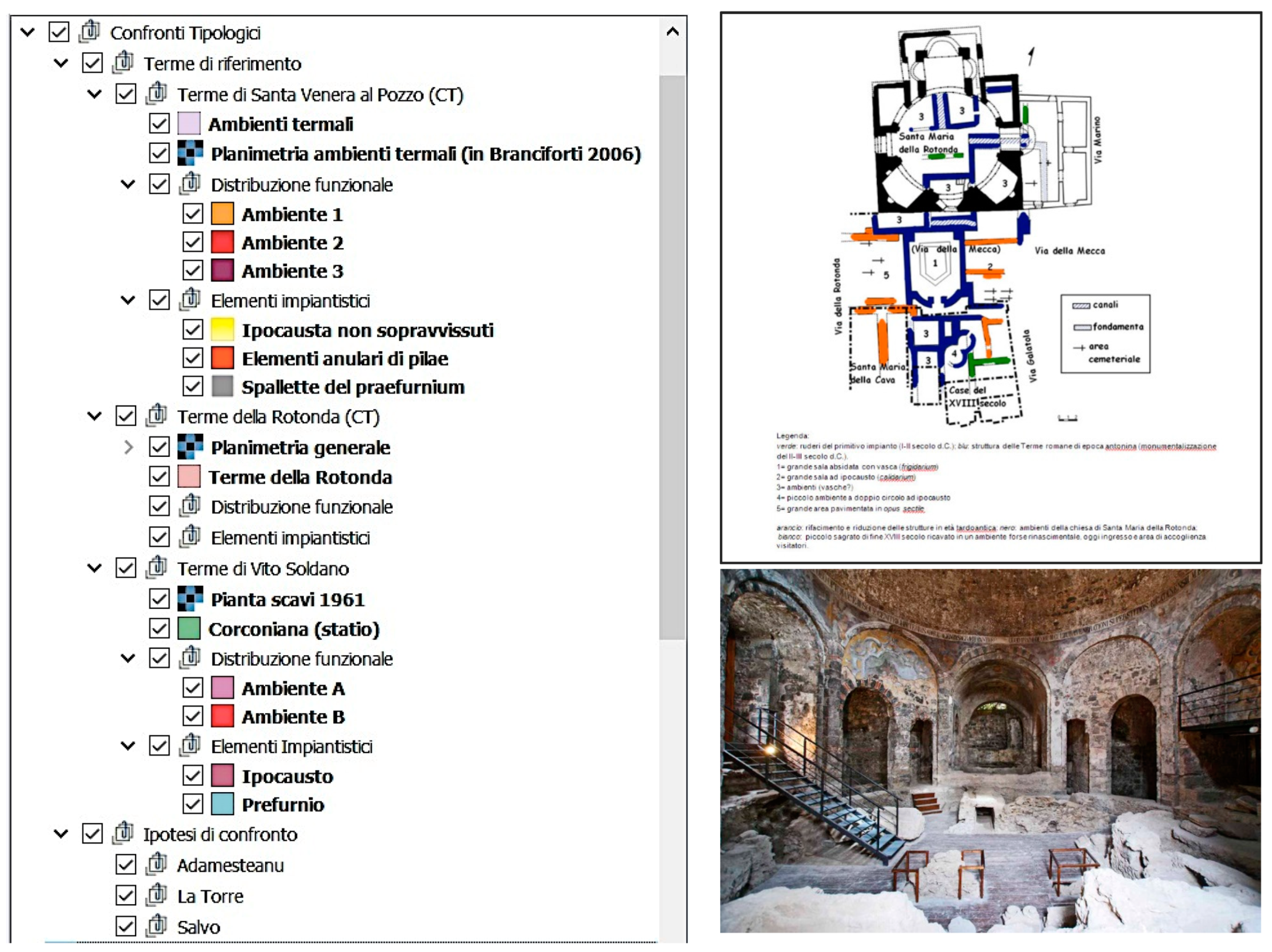Toggle Spallette del praefurnium checkbox

(193, 387)
